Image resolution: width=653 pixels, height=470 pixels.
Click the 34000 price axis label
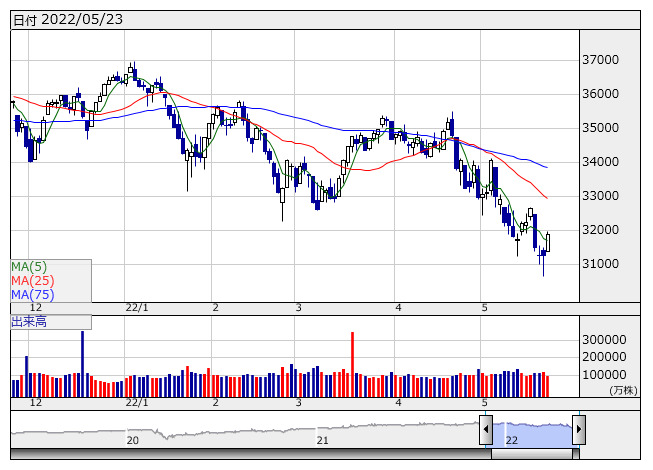600,162
